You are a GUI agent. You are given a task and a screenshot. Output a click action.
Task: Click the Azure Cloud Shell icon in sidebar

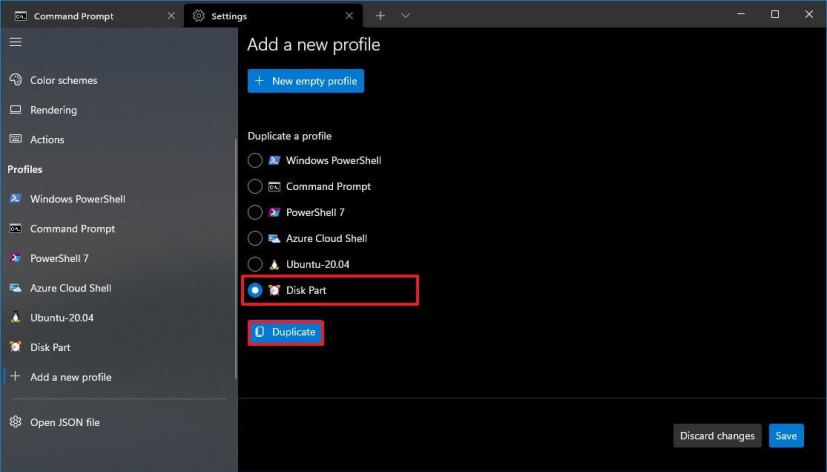[16, 287]
